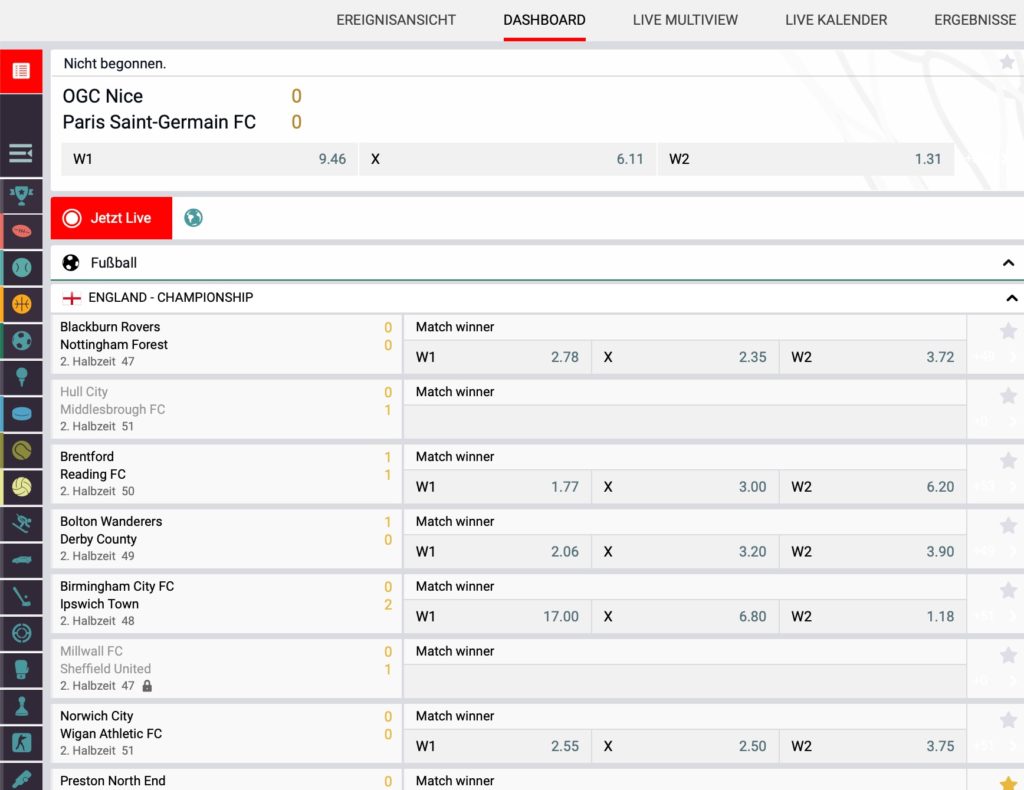Pick W2 3.75 for Wigan Athletic FC
The image size is (1024, 790).
(872, 746)
